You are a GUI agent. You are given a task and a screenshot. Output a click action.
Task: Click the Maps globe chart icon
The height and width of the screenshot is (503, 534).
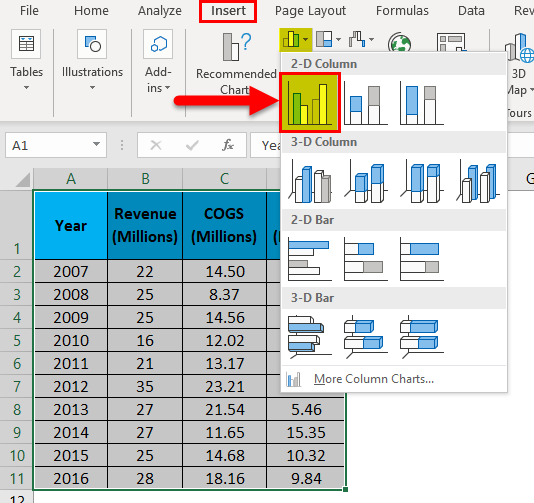point(399,43)
